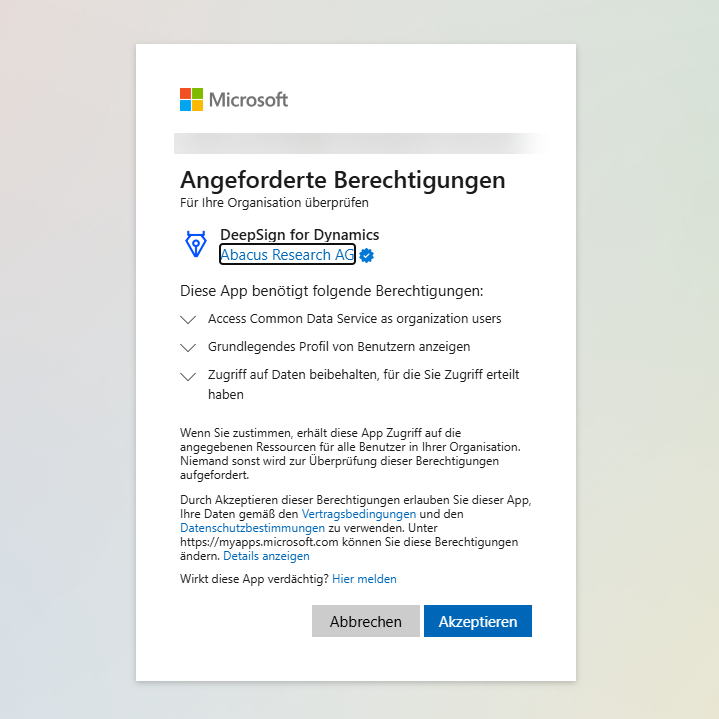Click the blurred account name bar
This screenshot has height=719, width=719.
(x=360, y=144)
